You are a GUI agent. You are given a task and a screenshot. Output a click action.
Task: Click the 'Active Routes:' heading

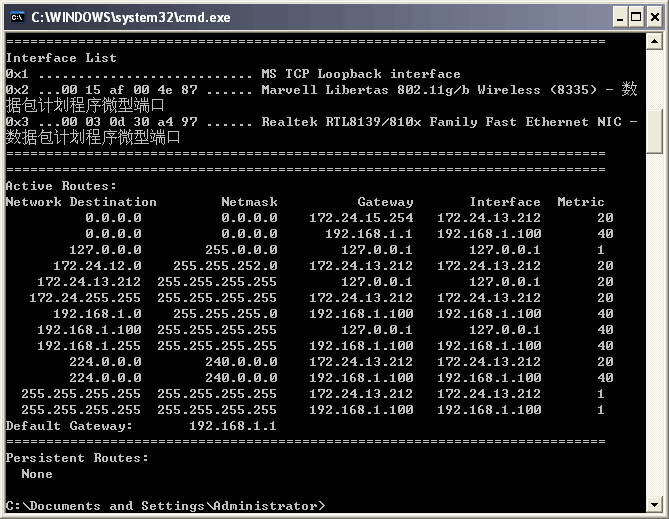(61, 186)
